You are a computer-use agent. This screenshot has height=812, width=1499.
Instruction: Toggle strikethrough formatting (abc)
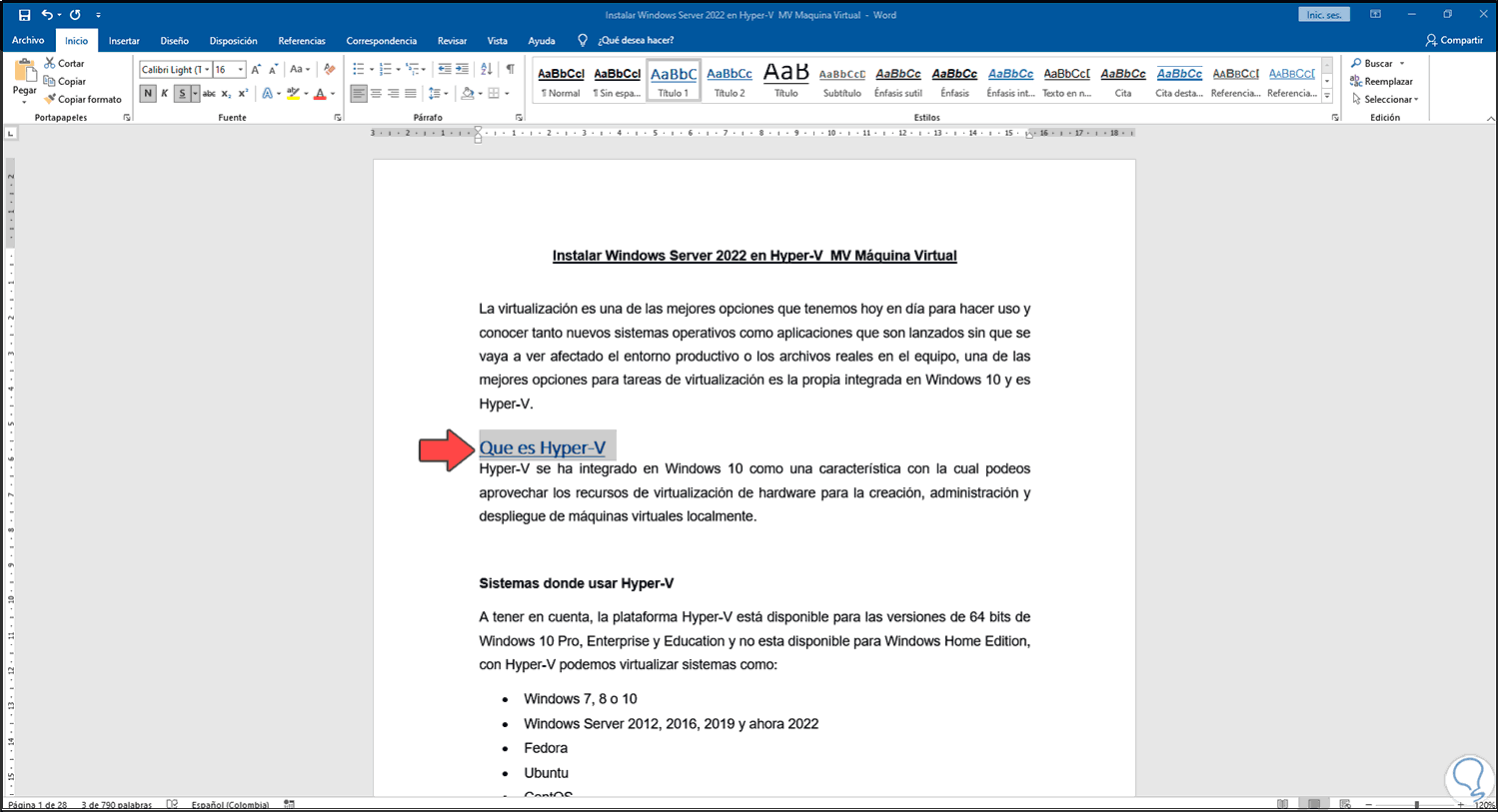click(209, 93)
